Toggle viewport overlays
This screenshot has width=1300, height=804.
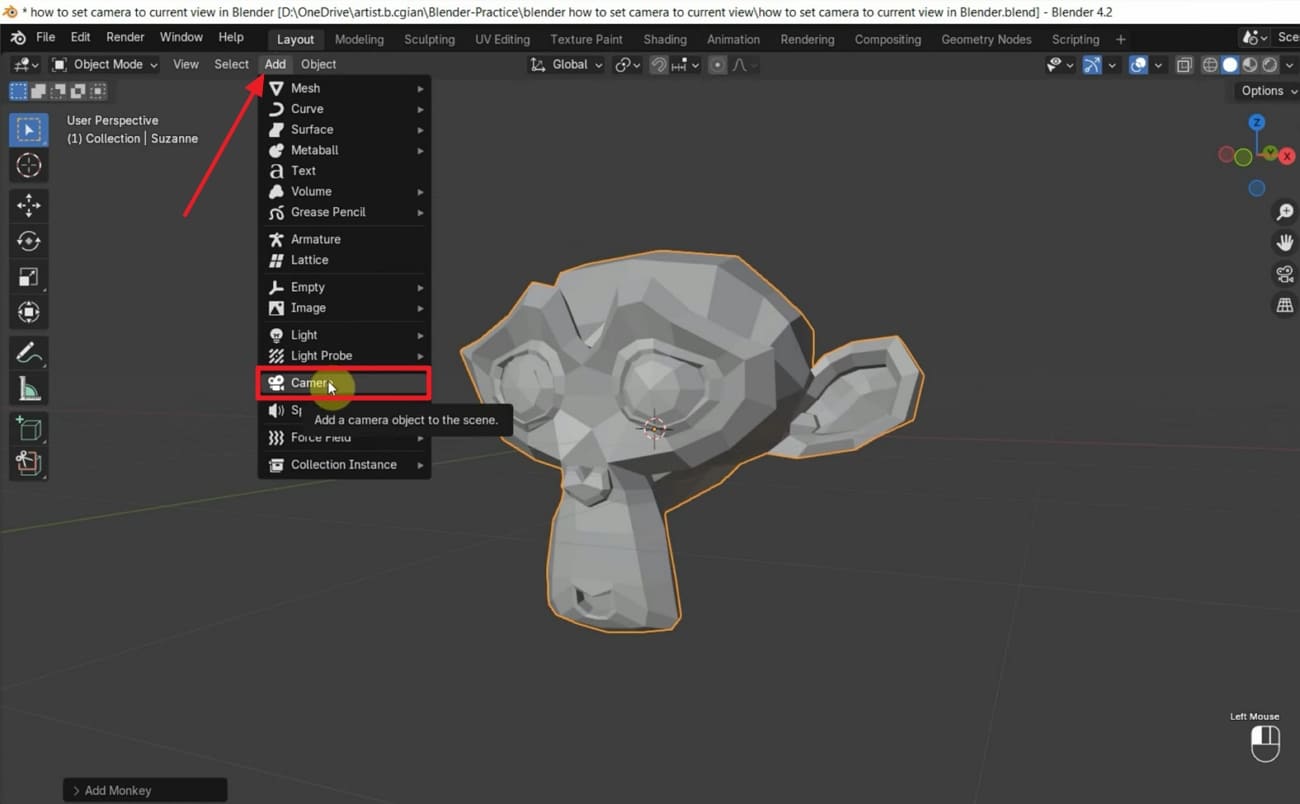[x=1138, y=64]
